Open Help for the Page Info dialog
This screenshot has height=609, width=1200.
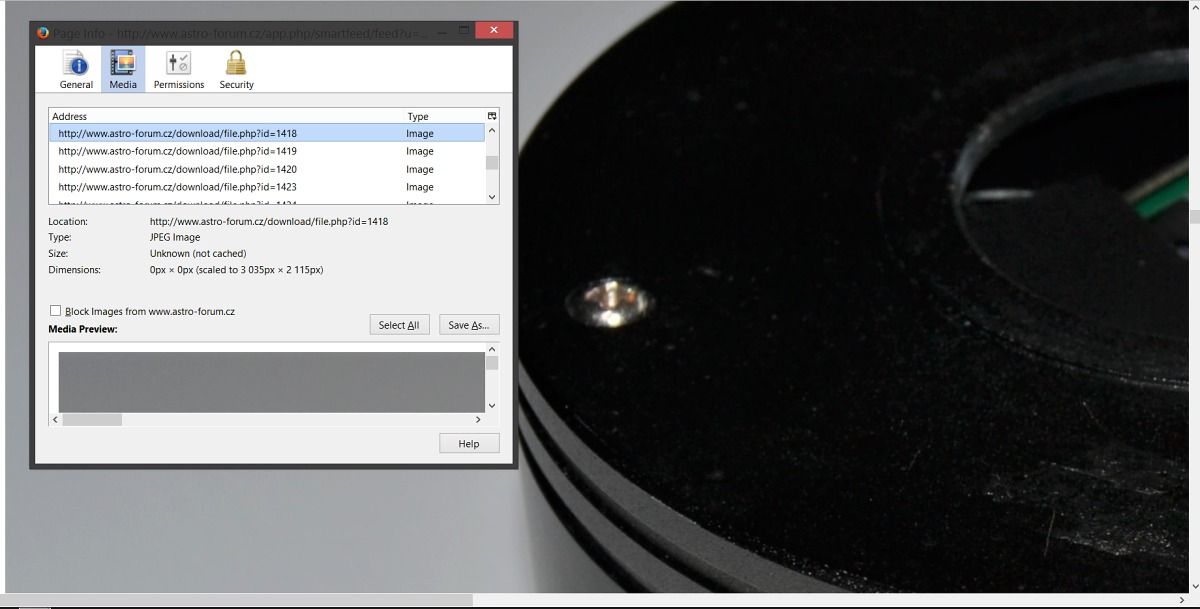[469, 443]
